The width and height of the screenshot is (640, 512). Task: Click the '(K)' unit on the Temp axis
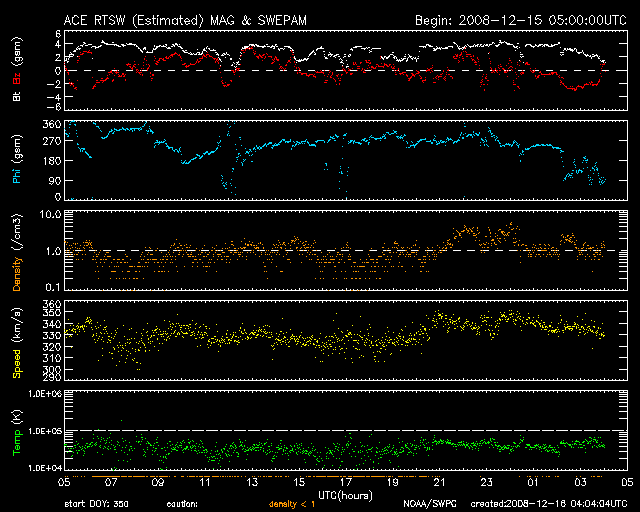(17, 418)
